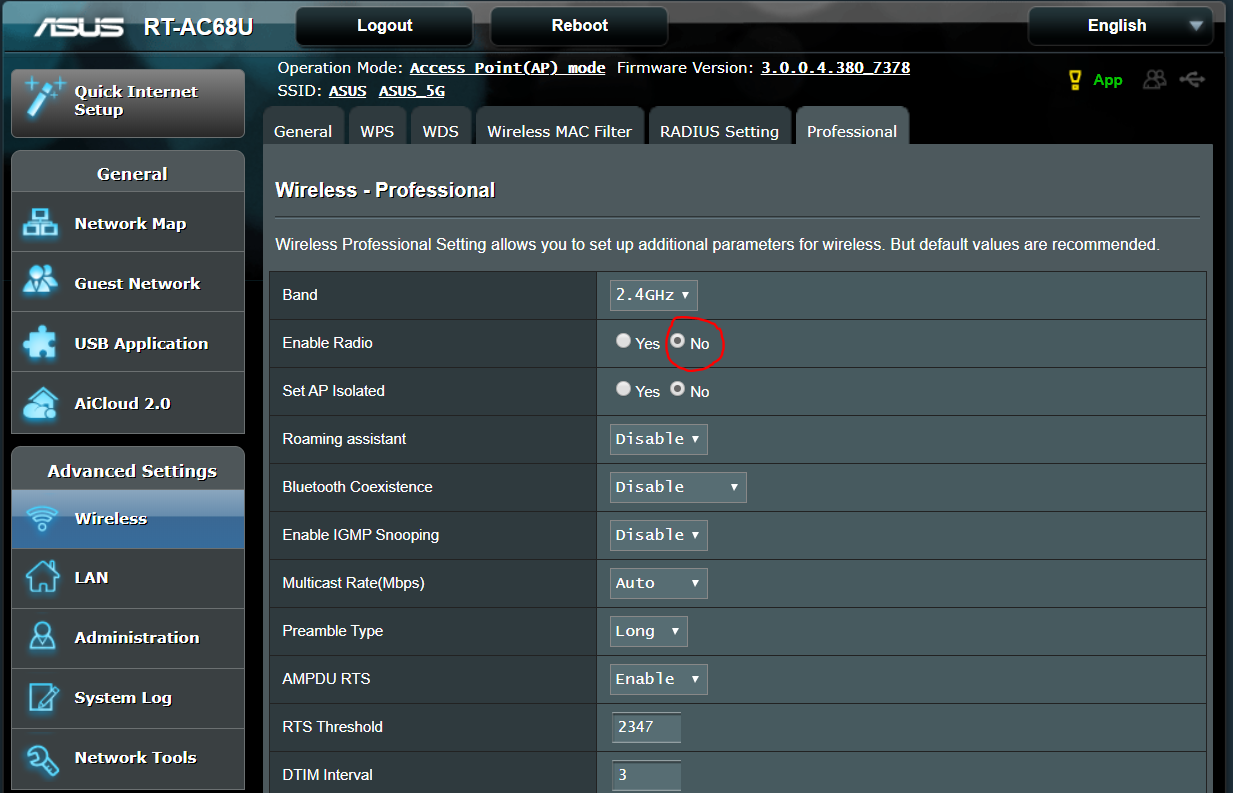Click the USB Application puzzle icon
Screen dimensions: 1233x793
tap(40, 344)
